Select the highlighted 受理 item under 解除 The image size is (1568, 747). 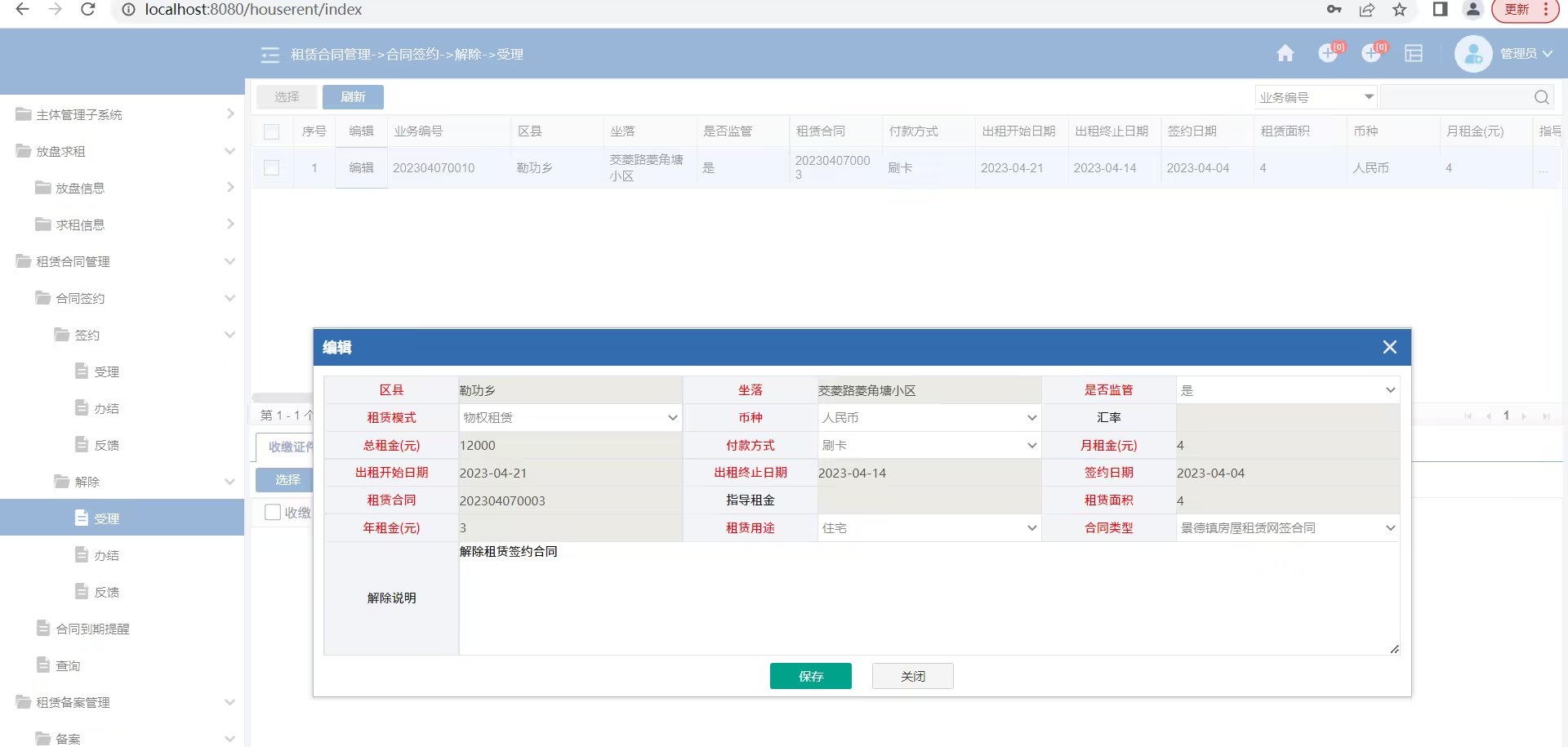[x=122, y=518]
